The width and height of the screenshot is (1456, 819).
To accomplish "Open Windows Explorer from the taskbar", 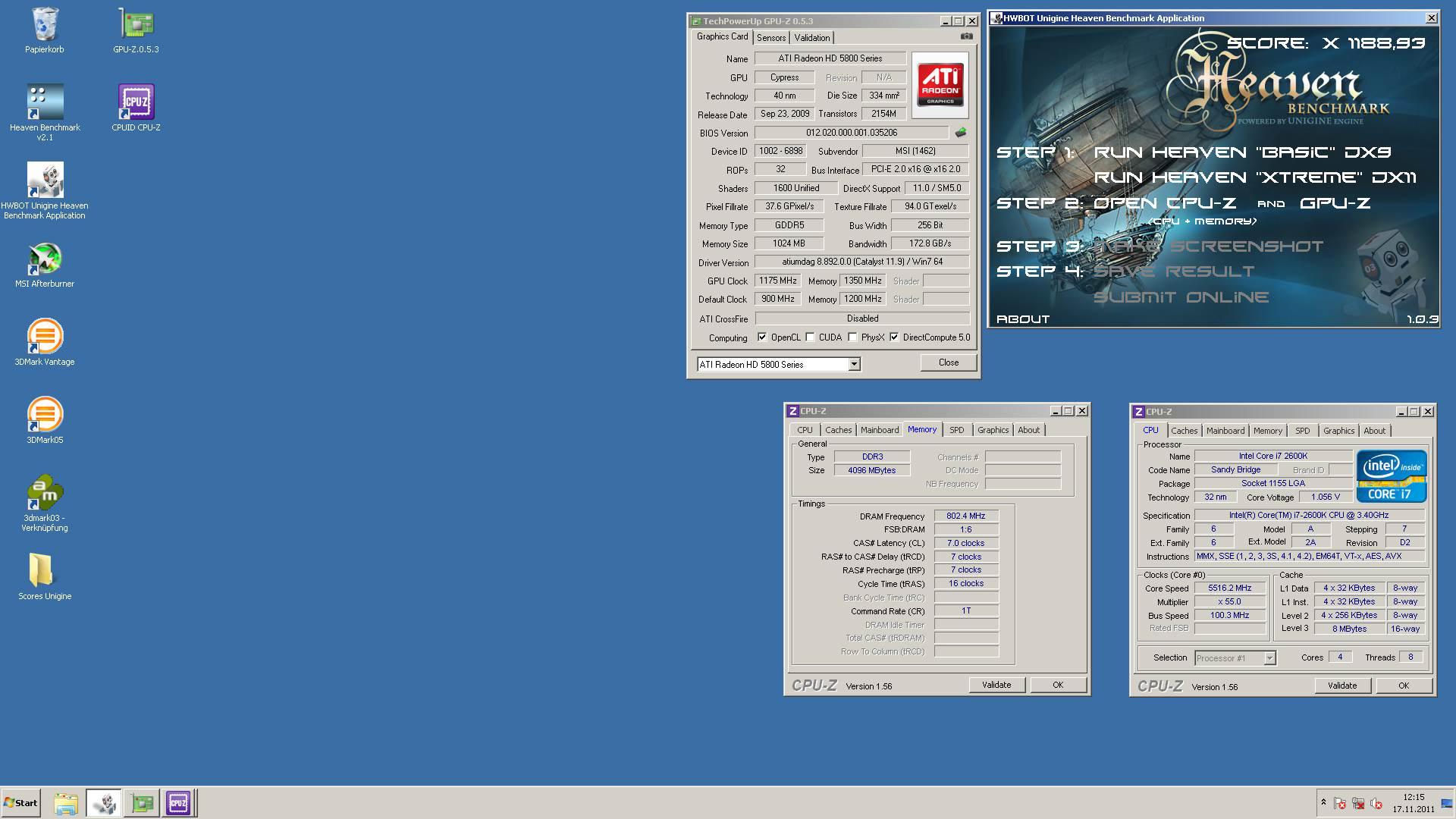I will pos(66,803).
